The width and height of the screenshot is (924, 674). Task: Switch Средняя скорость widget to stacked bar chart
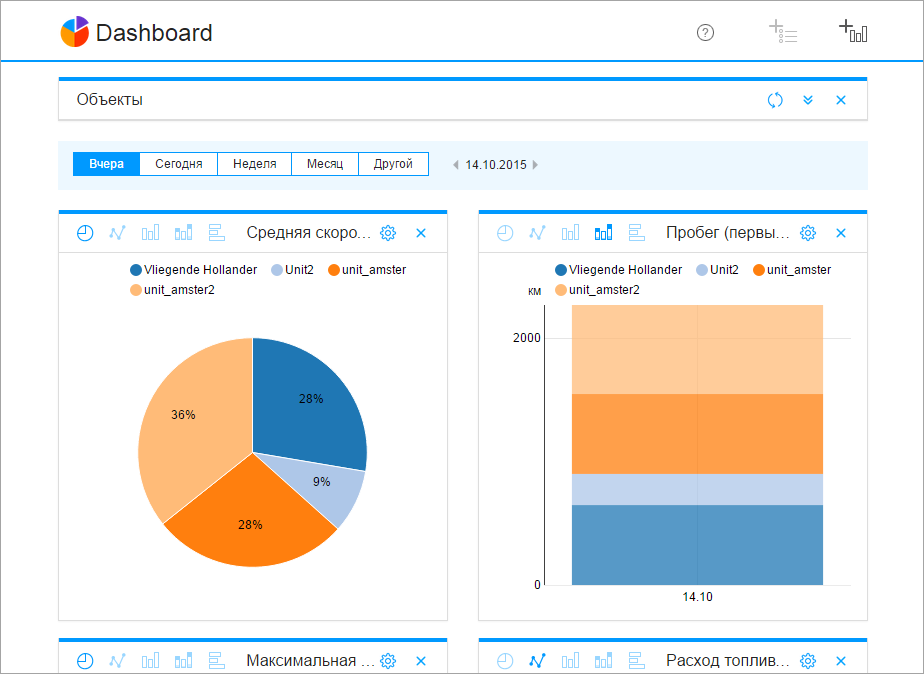click(183, 233)
